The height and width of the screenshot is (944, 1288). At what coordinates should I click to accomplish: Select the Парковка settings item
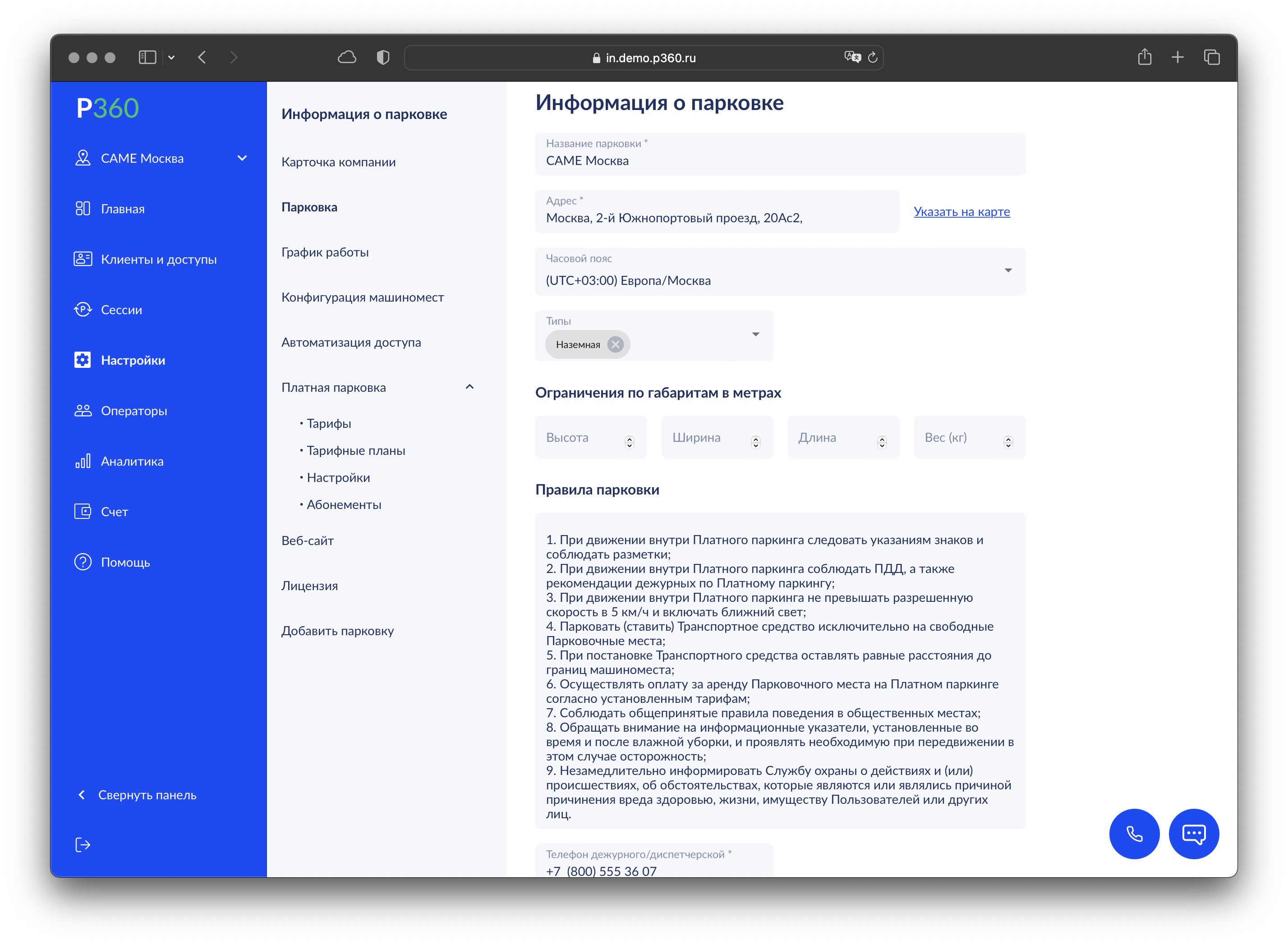click(309, 207)
